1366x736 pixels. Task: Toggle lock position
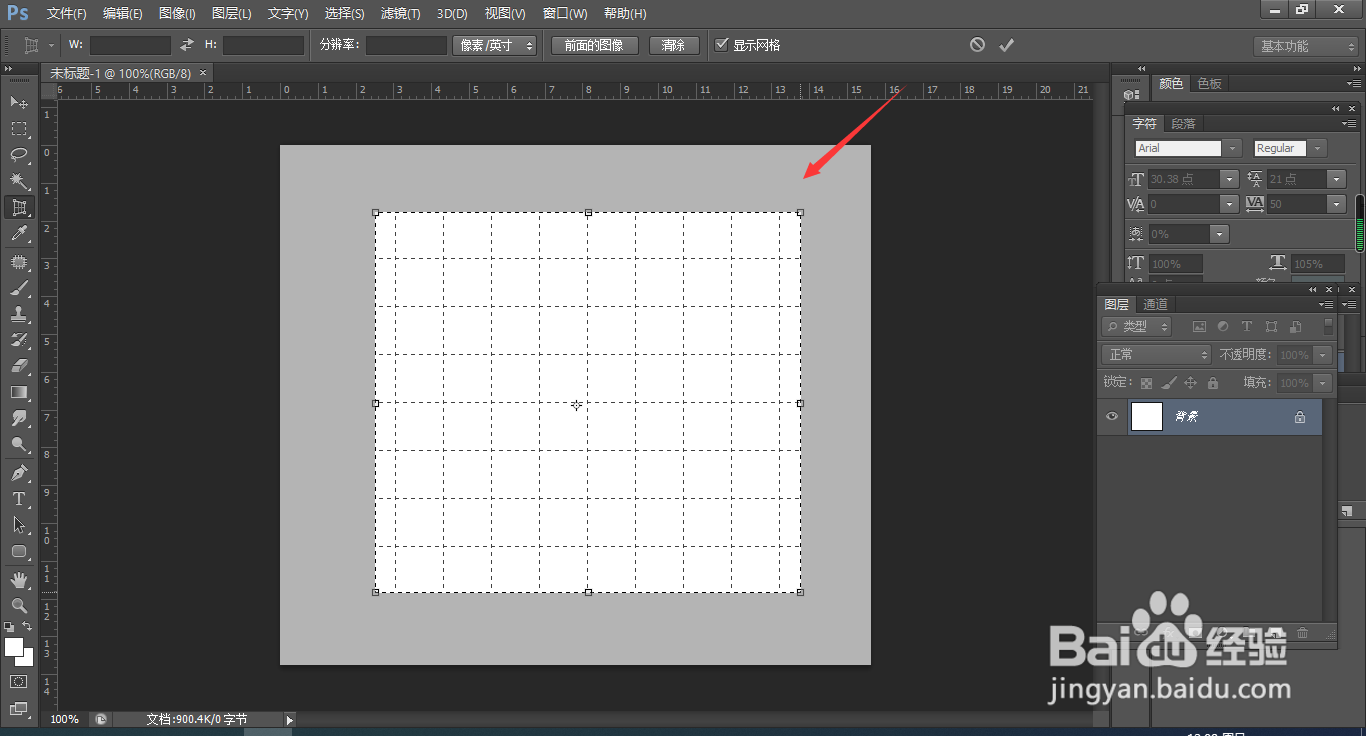point(1190,383)
